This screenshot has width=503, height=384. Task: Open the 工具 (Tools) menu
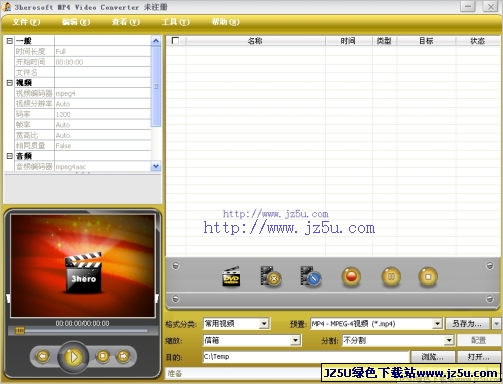176,22
